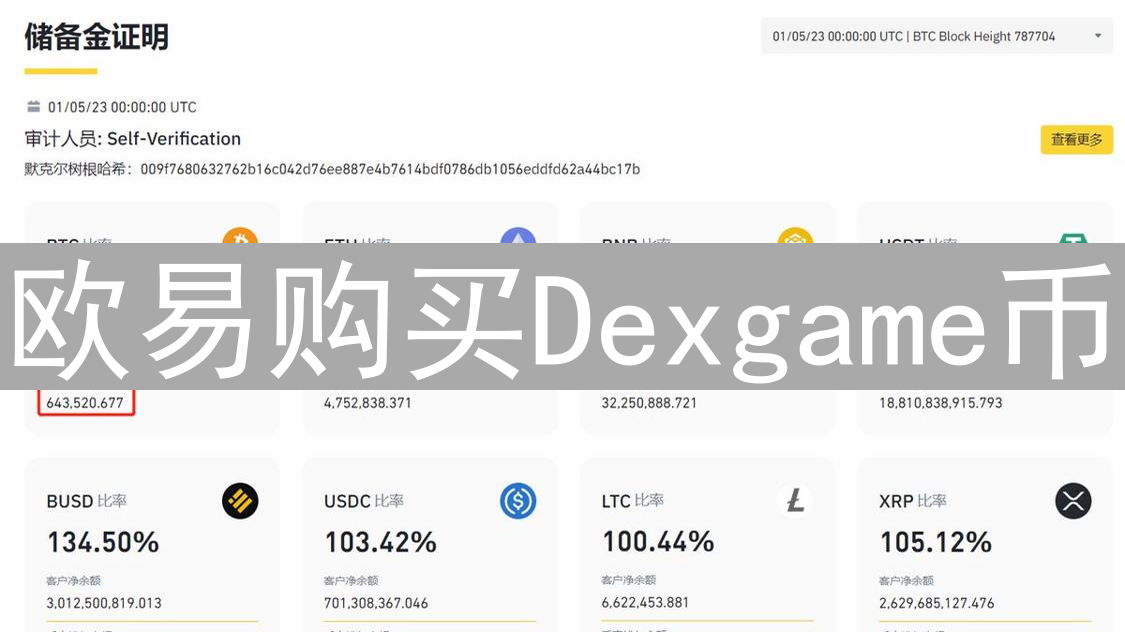Click the ETH balance 4,752,838.371
Screen dimensions: 1125x632
(x=367, y=403)
